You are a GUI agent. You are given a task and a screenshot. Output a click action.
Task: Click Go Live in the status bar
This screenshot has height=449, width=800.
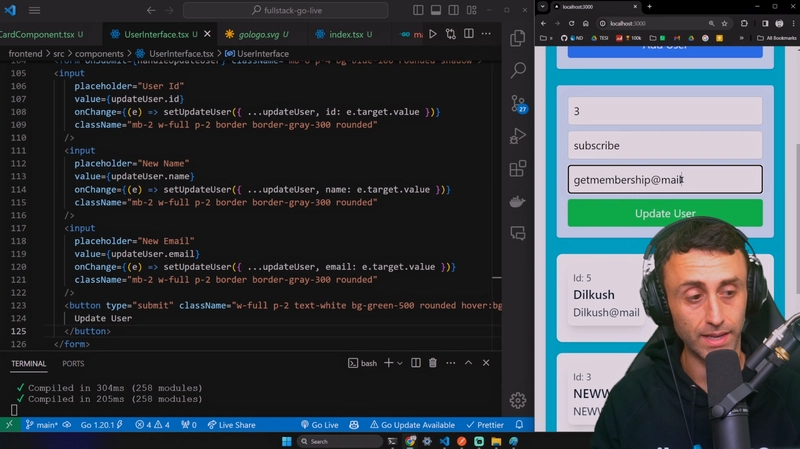(x=319, y=425)
